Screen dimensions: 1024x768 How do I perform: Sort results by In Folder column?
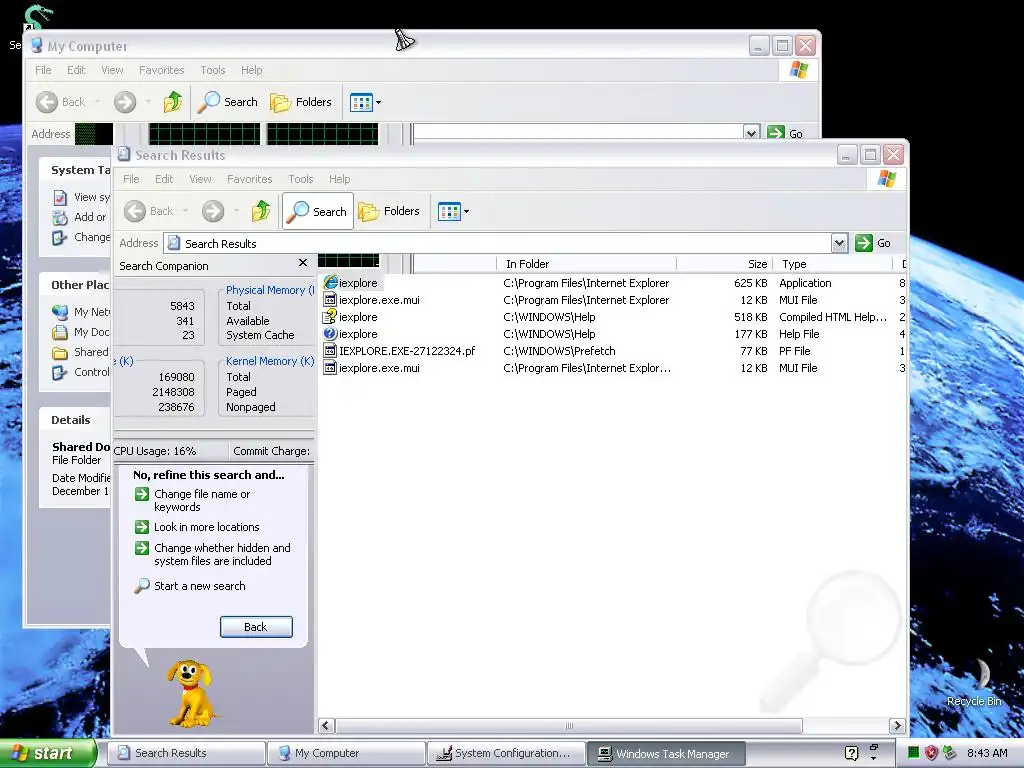point(586,264)
